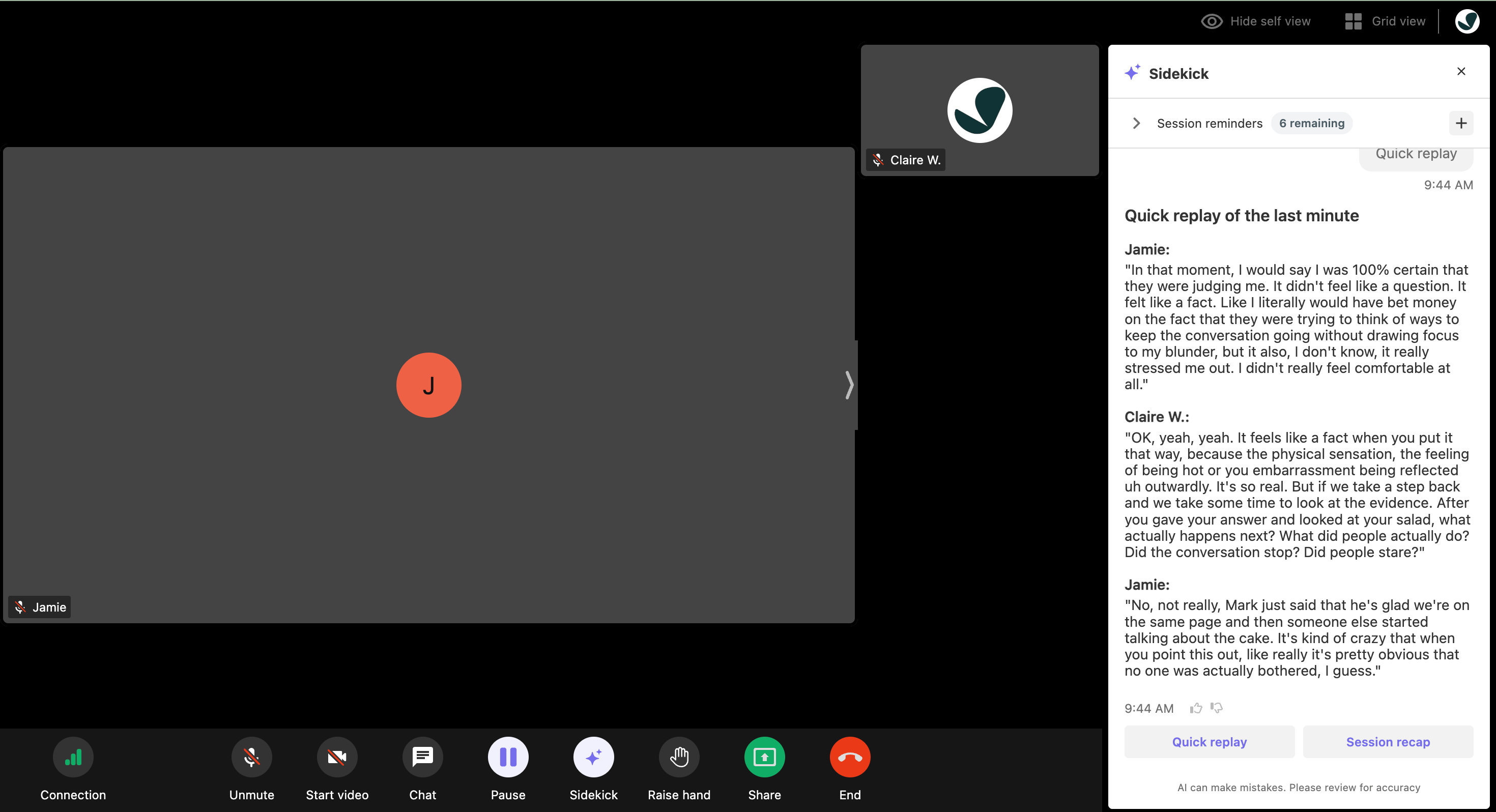Image resolution: width=1496 pixels, height=812 pixels.
Task: Open the profile avatar menu at the top right
Action: pyautogui.click(x=1467, y=21)
